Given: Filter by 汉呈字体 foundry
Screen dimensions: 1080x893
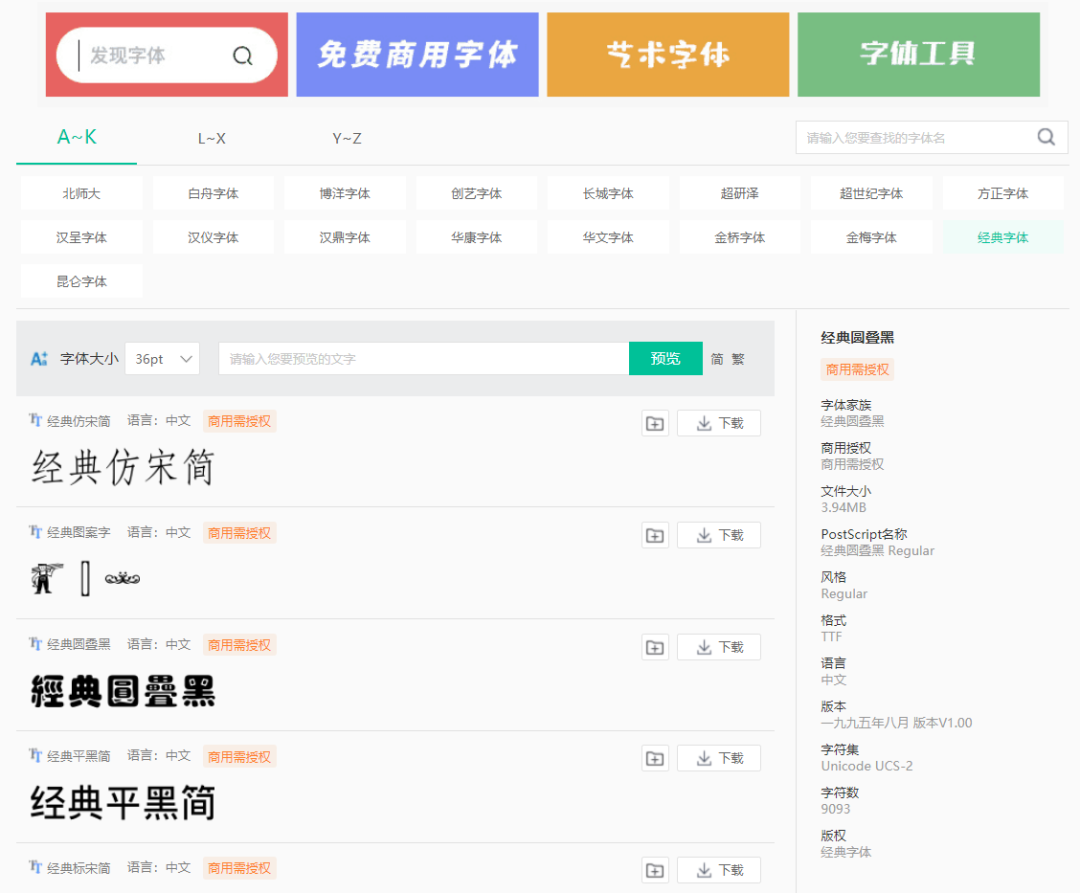Looking at the screenshot, I should point(81,238).
